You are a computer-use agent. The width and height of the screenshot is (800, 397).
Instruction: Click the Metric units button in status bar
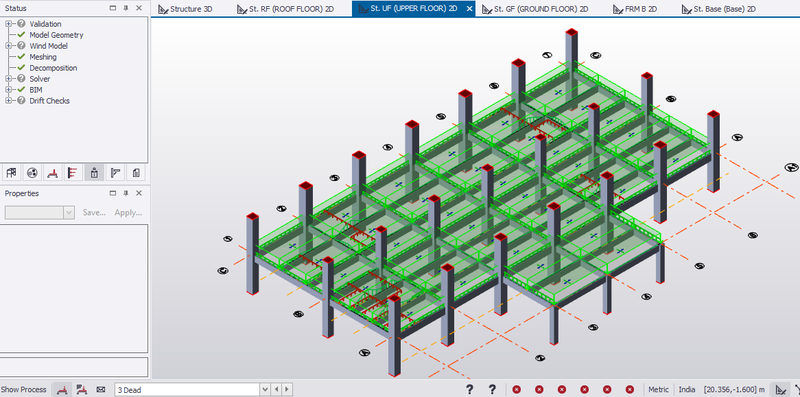pyautogui.click(x=659, y=389)
